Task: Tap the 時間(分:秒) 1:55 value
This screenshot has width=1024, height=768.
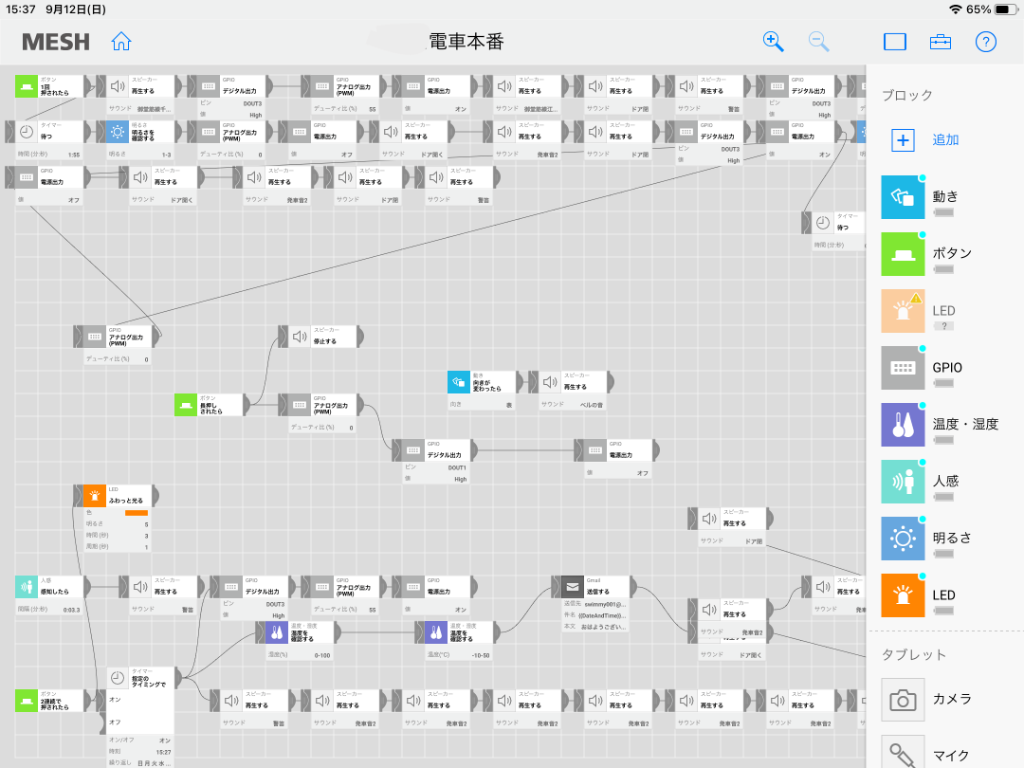Action: [74, 155]
